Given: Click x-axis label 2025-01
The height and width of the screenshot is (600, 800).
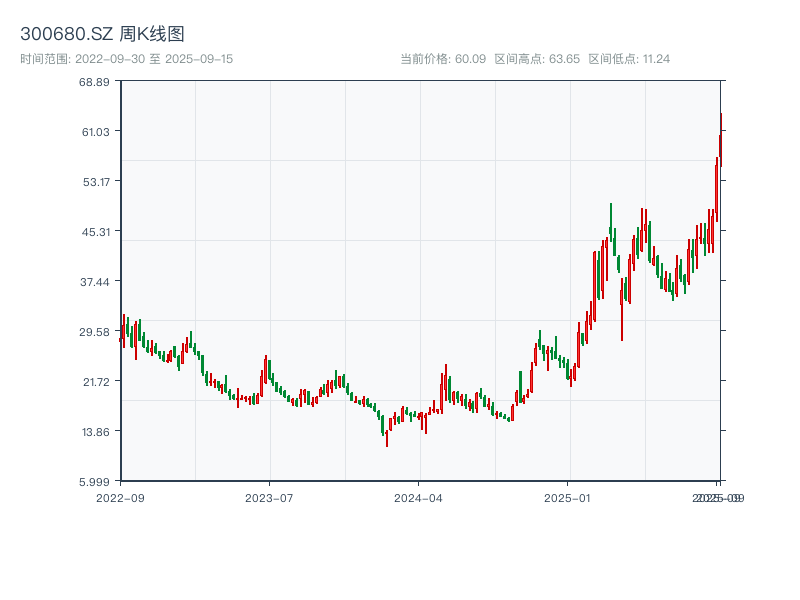Looking at the screenshot, I should click(567, 498).
